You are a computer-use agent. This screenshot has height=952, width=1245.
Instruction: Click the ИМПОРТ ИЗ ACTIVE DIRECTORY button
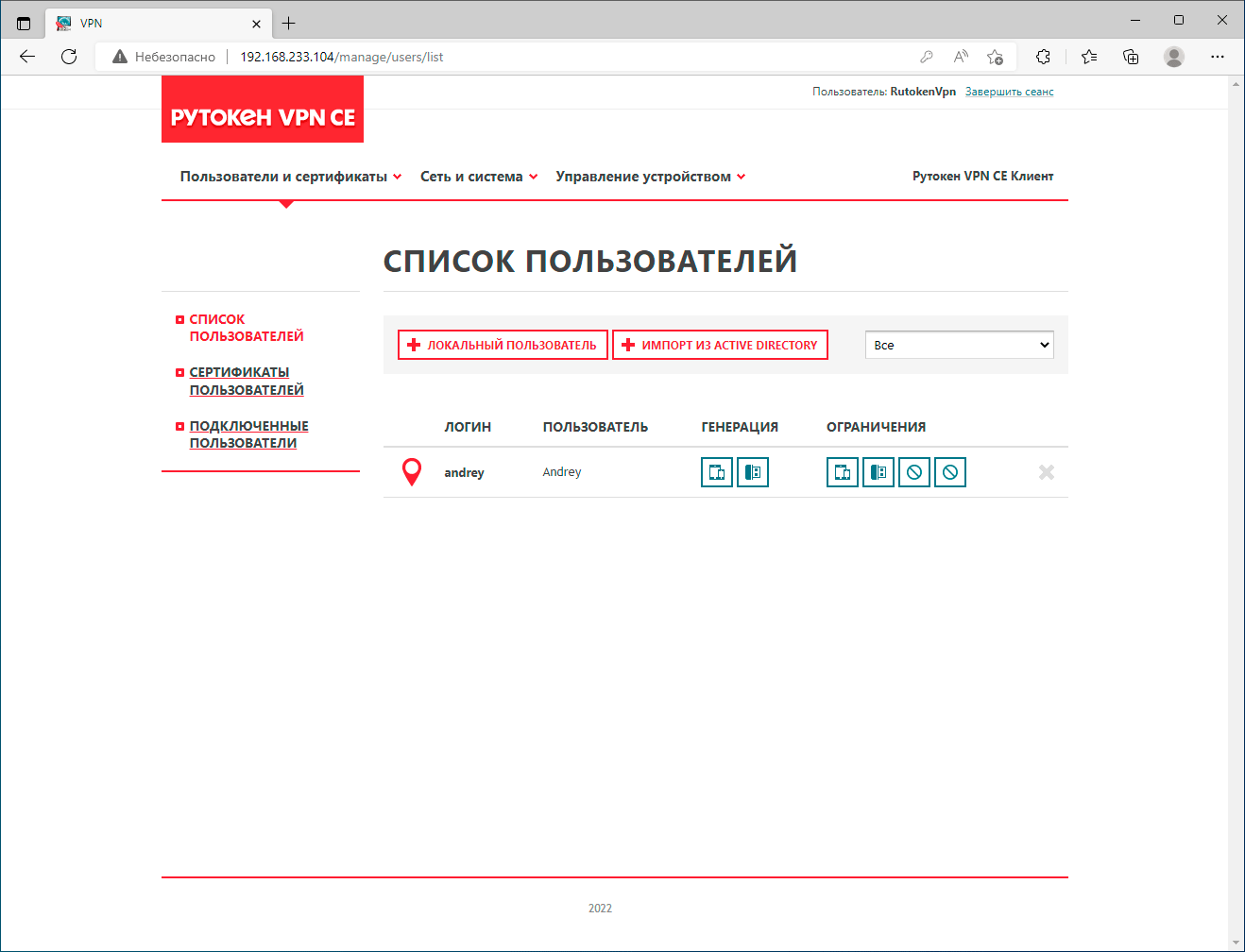[x=721, y=345]
